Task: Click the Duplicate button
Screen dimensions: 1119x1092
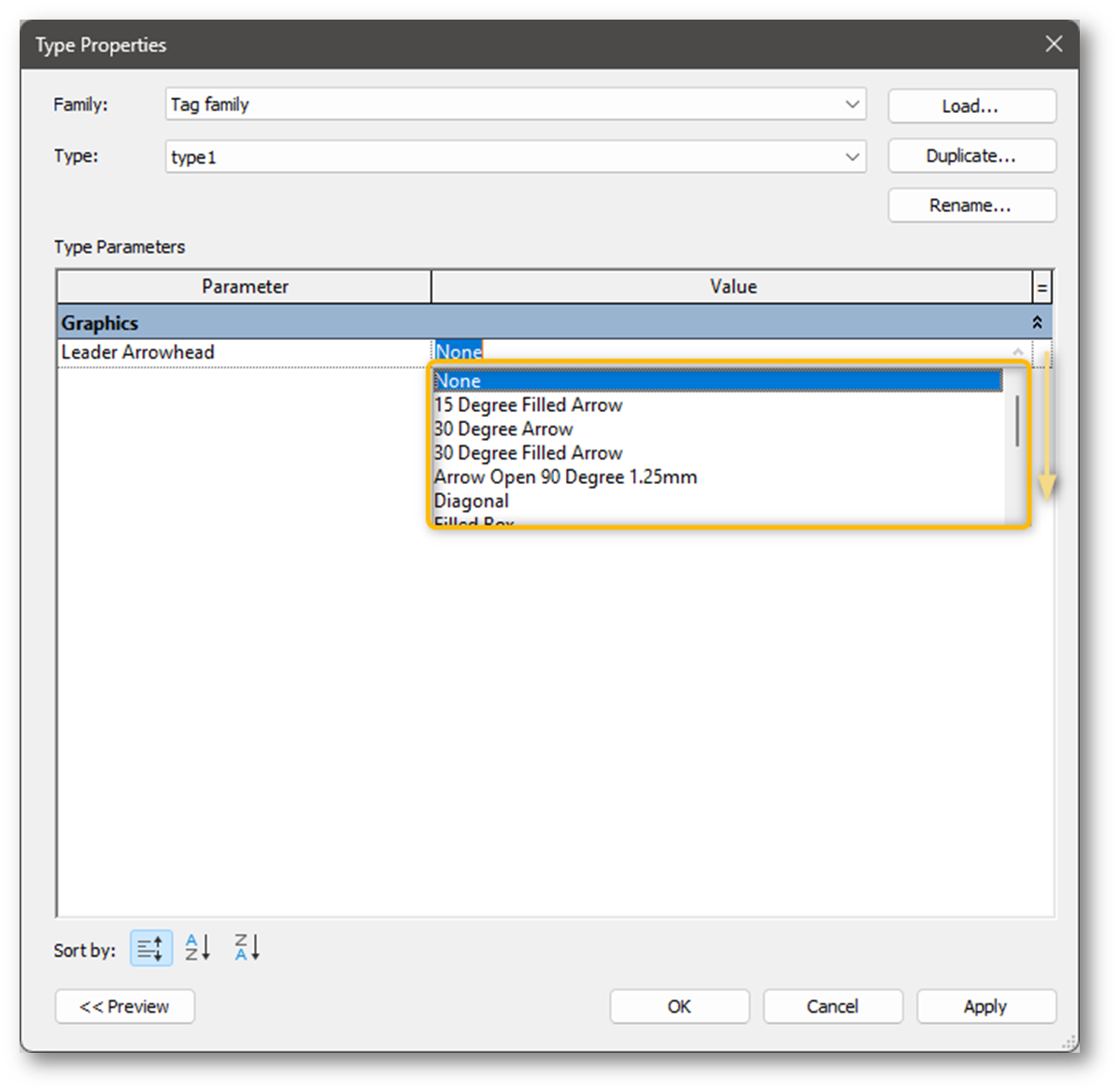Action: 971,156
